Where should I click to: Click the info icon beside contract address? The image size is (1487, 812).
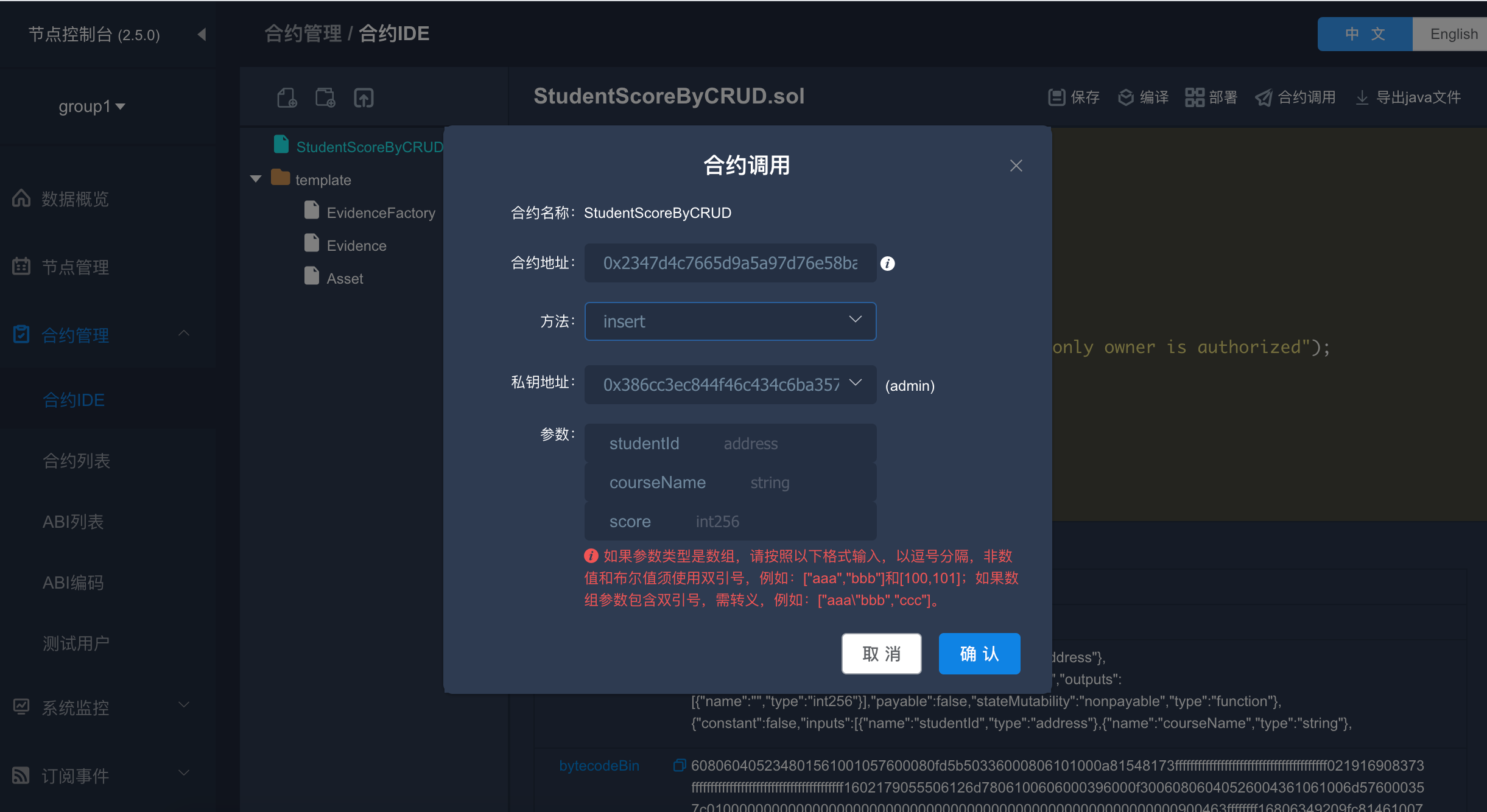[x=888, y=264]
